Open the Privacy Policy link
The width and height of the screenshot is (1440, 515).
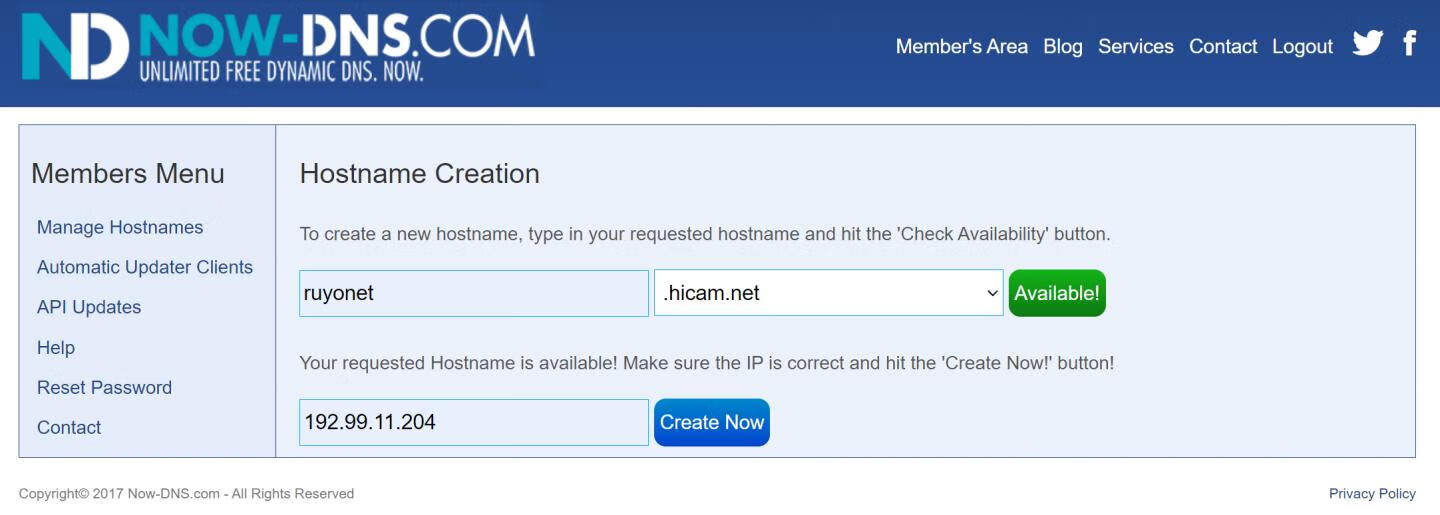pyautogui.click(x=1372, y=493)
